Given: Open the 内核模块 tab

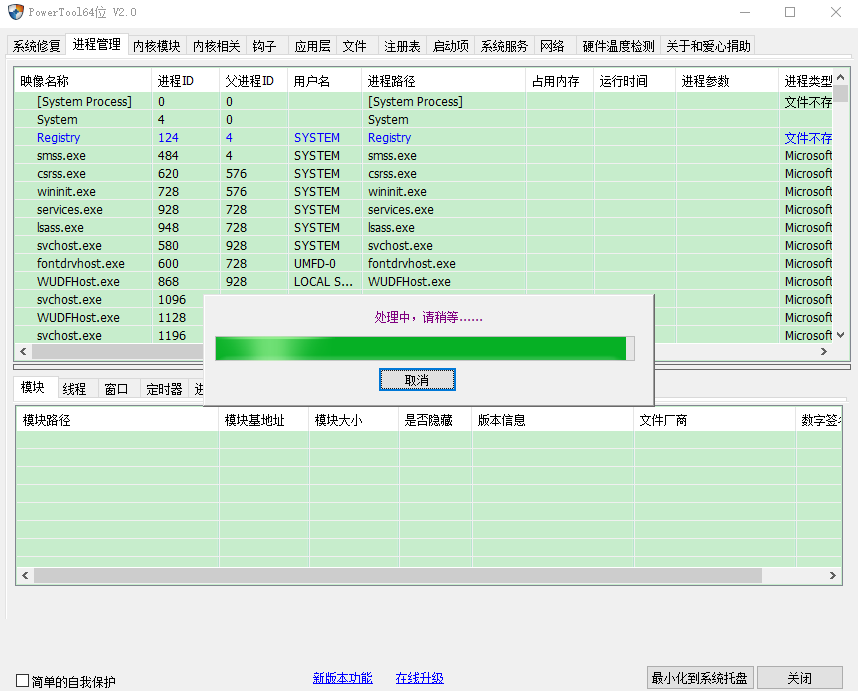Looking at the screenshot, I should coord(156,45).
